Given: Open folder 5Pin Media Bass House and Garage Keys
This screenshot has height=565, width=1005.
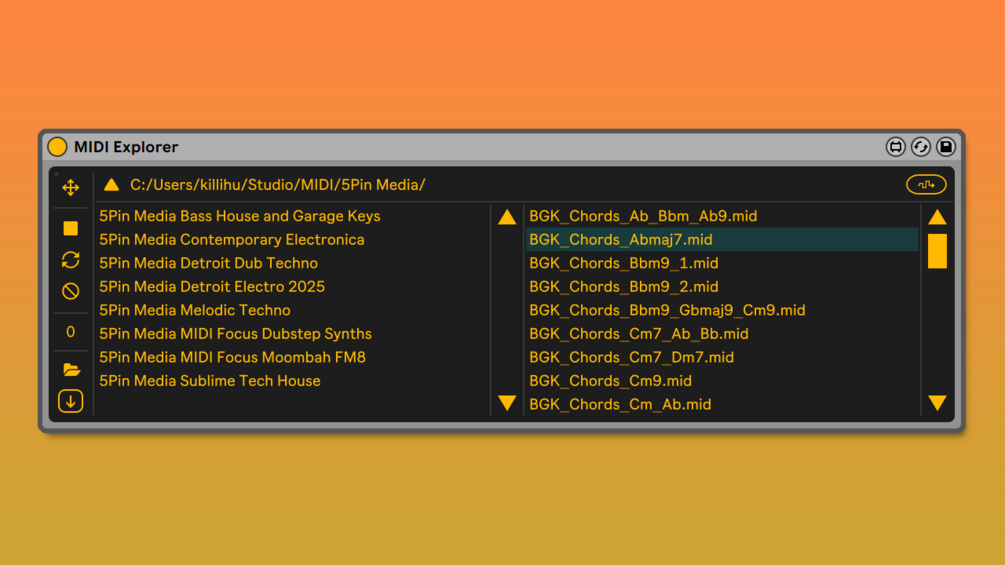Looking at the screenshot, I should [240, 216].
